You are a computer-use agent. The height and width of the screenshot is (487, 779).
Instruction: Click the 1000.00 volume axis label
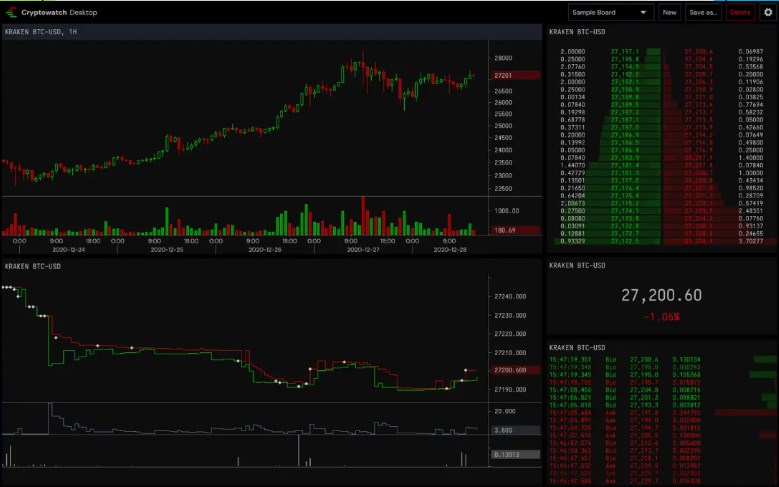[506, 211]
